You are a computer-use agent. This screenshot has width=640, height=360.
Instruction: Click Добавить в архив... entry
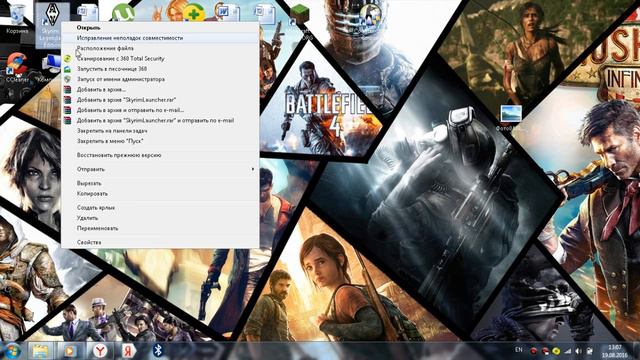click(x=160, y=89)
